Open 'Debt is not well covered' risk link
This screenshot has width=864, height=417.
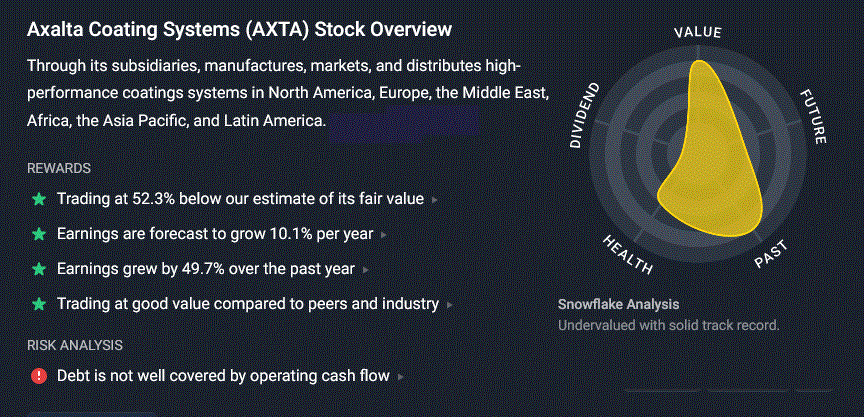223,376
